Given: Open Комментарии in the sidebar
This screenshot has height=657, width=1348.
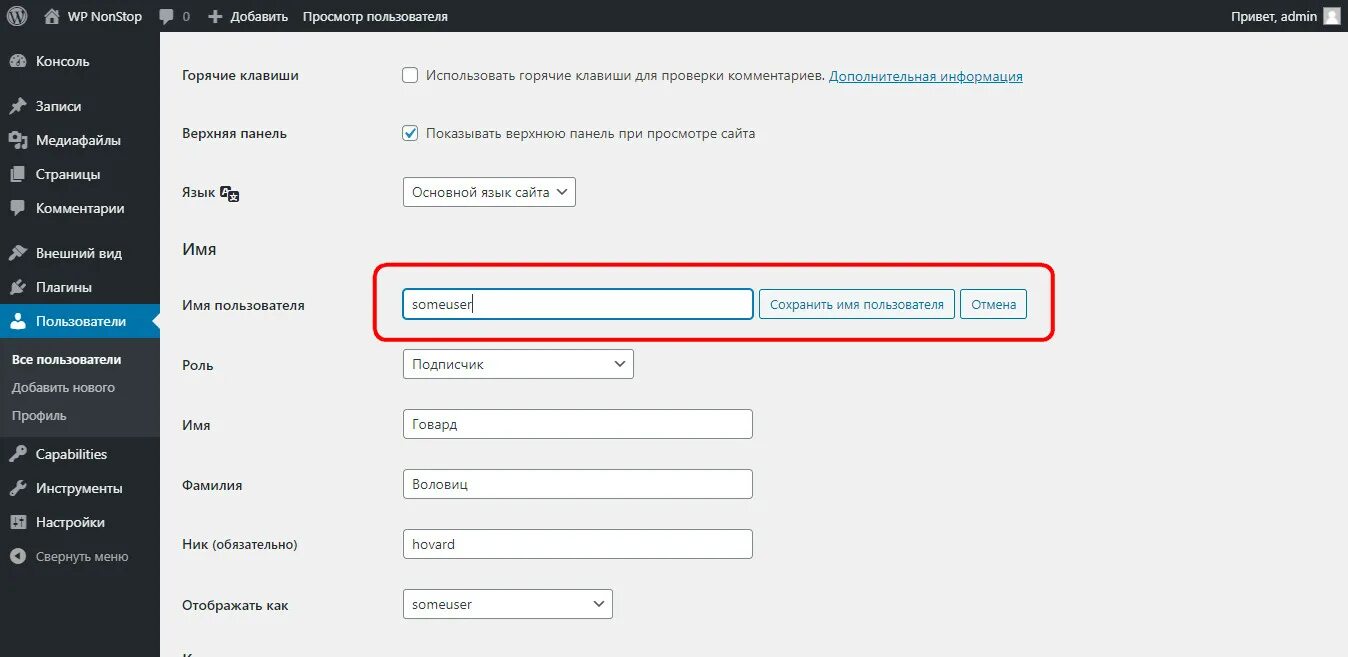Looking at the screenshot, I should (x=80, y=208).
